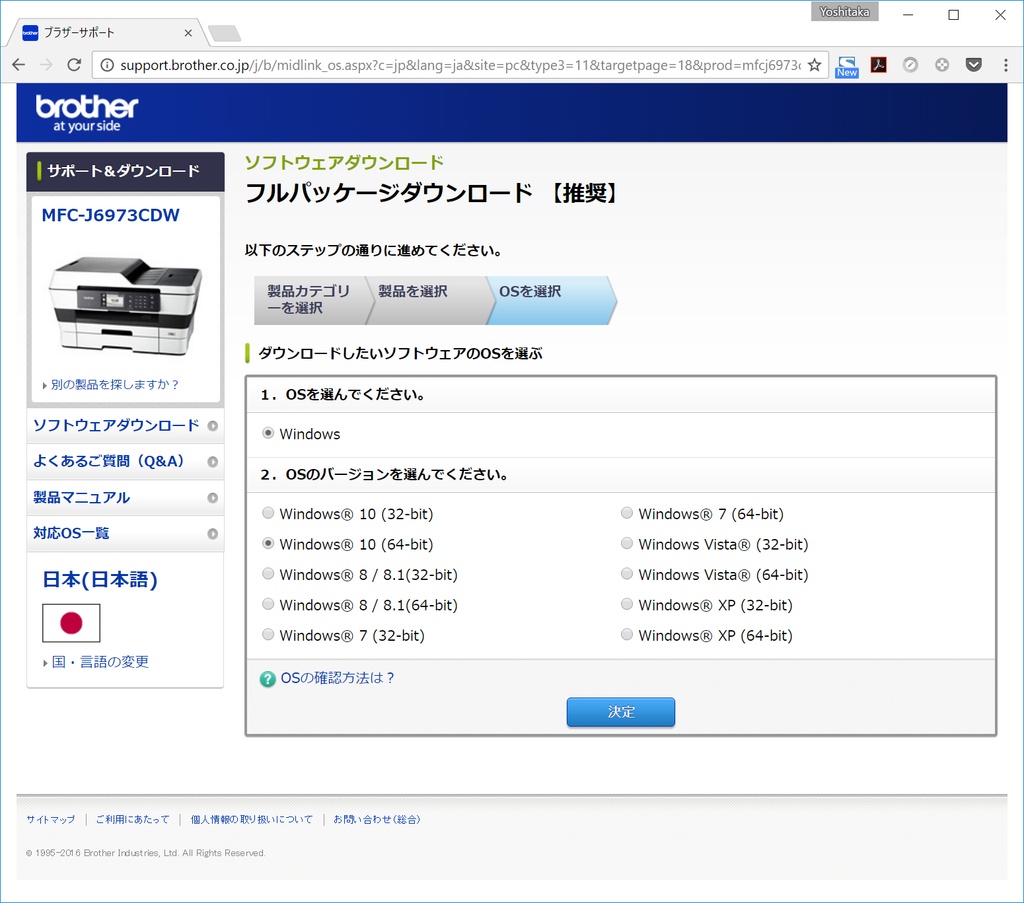Select Windows 10 (32-bit) option
The width and height of the screenshot is (1024, 903).
pos(268,513)
